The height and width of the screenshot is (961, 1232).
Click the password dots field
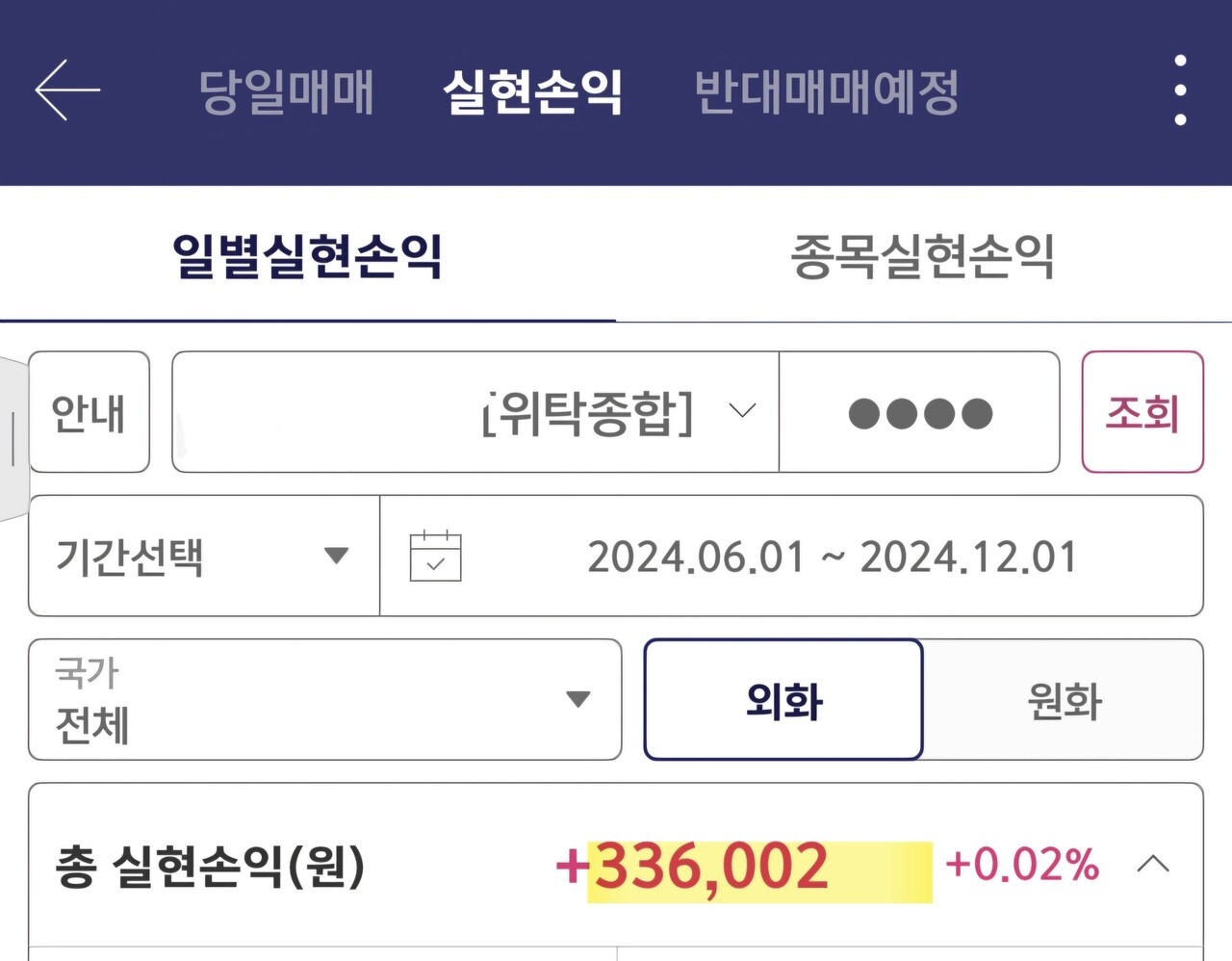tap(918, 412)
